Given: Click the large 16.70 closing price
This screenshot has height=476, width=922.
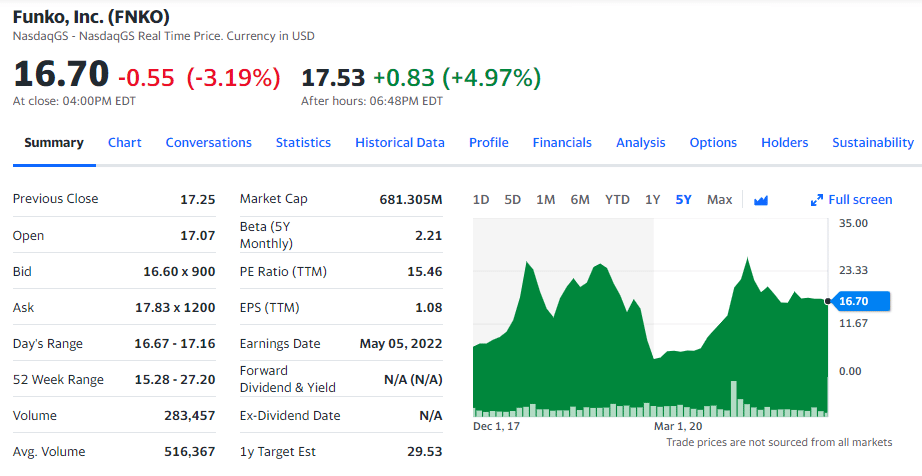Looking at the screenshot, I should (x=61, y=74).
